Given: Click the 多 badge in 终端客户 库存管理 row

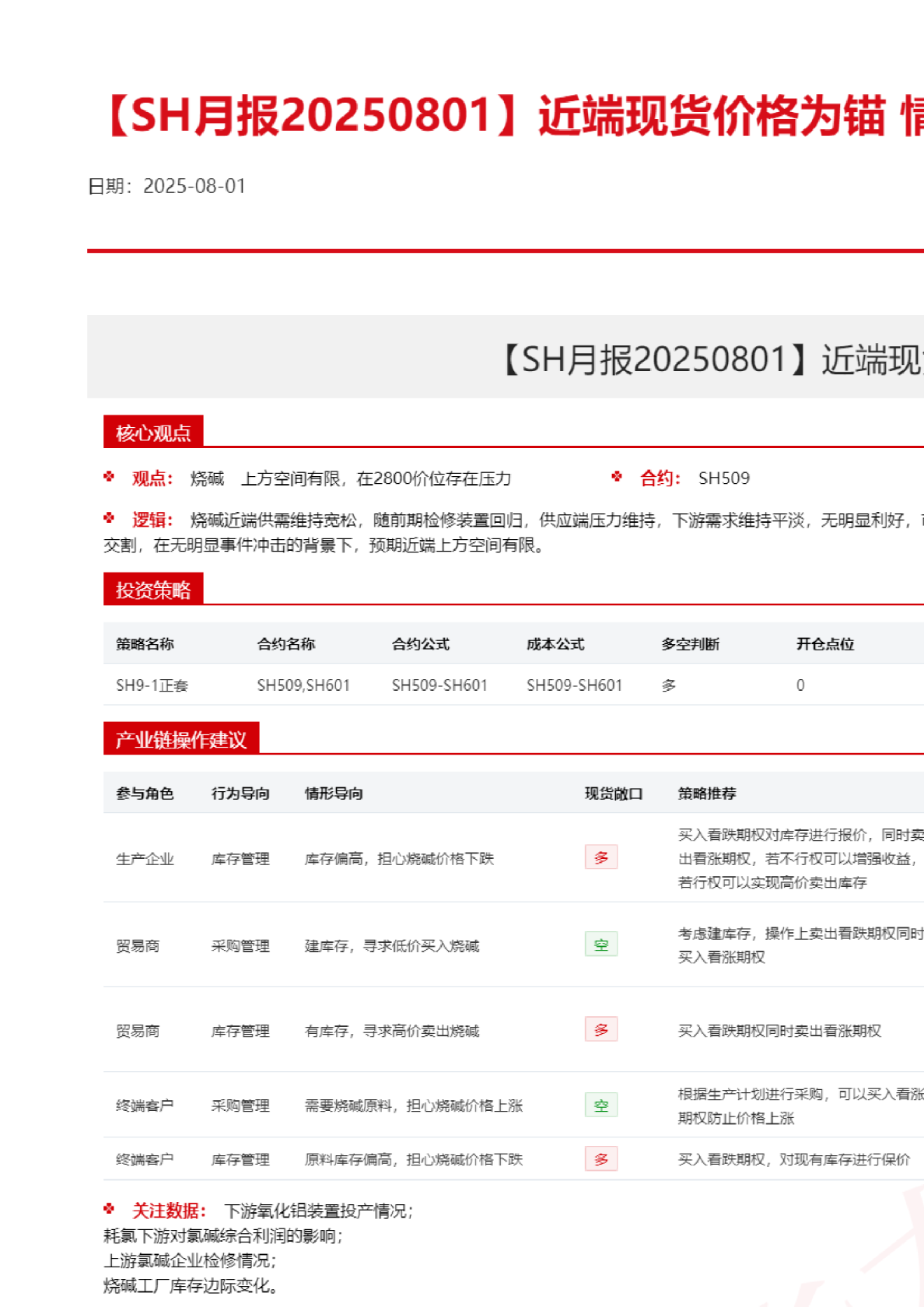Looking at the screenshot, I should pos(600,1159).
